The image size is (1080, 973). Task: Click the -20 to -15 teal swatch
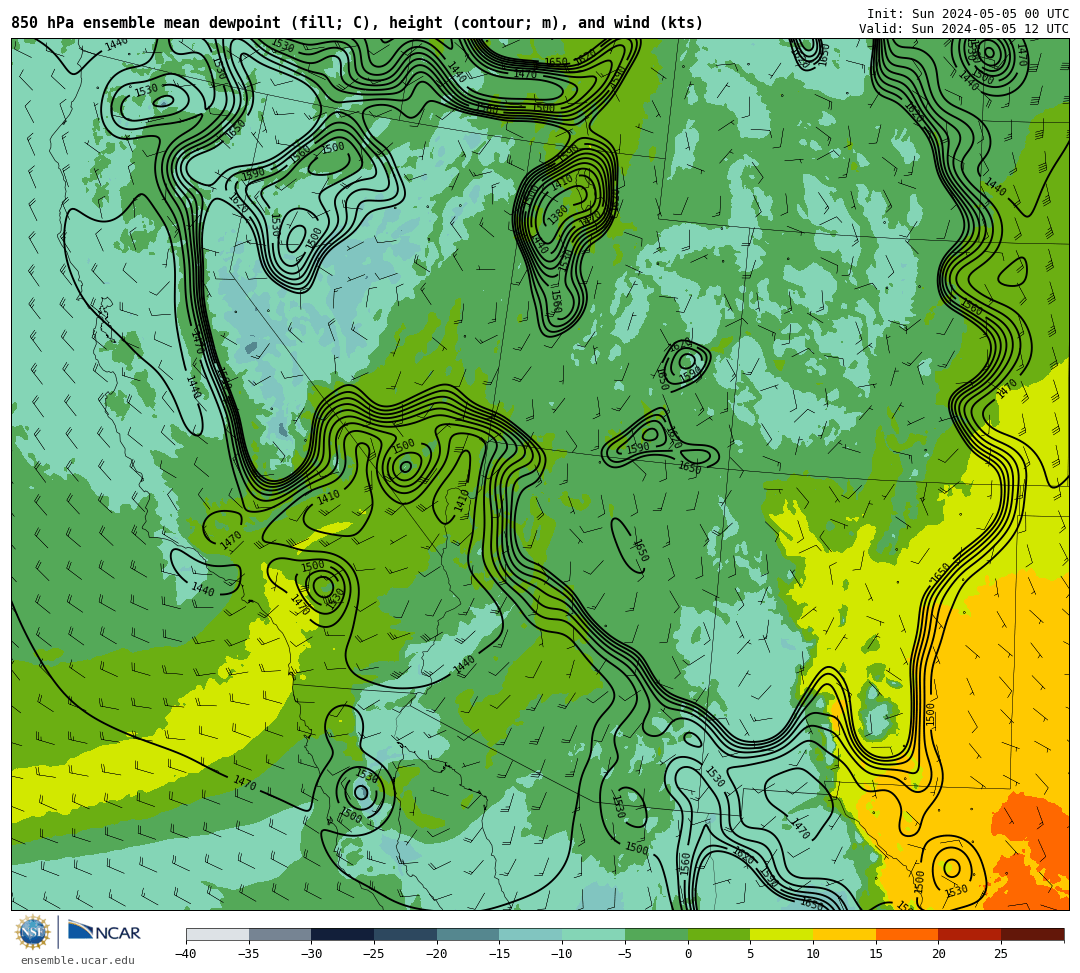click(x=468, y=934)
